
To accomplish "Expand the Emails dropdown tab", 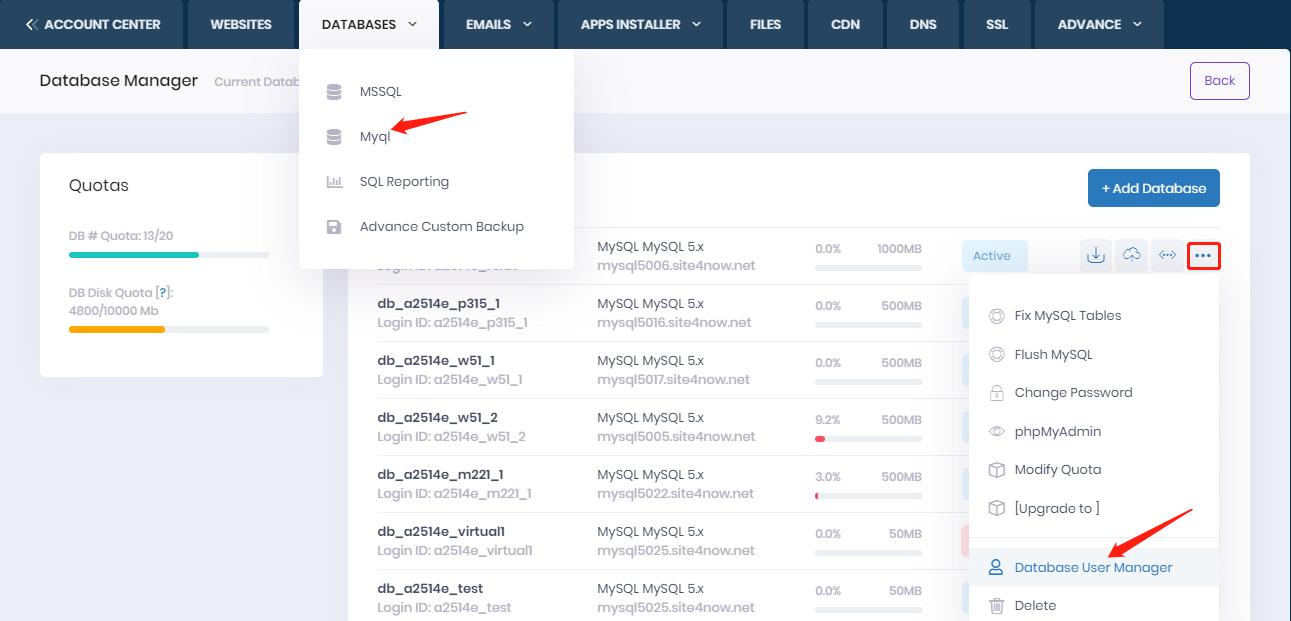I will (x=498, y=24).
